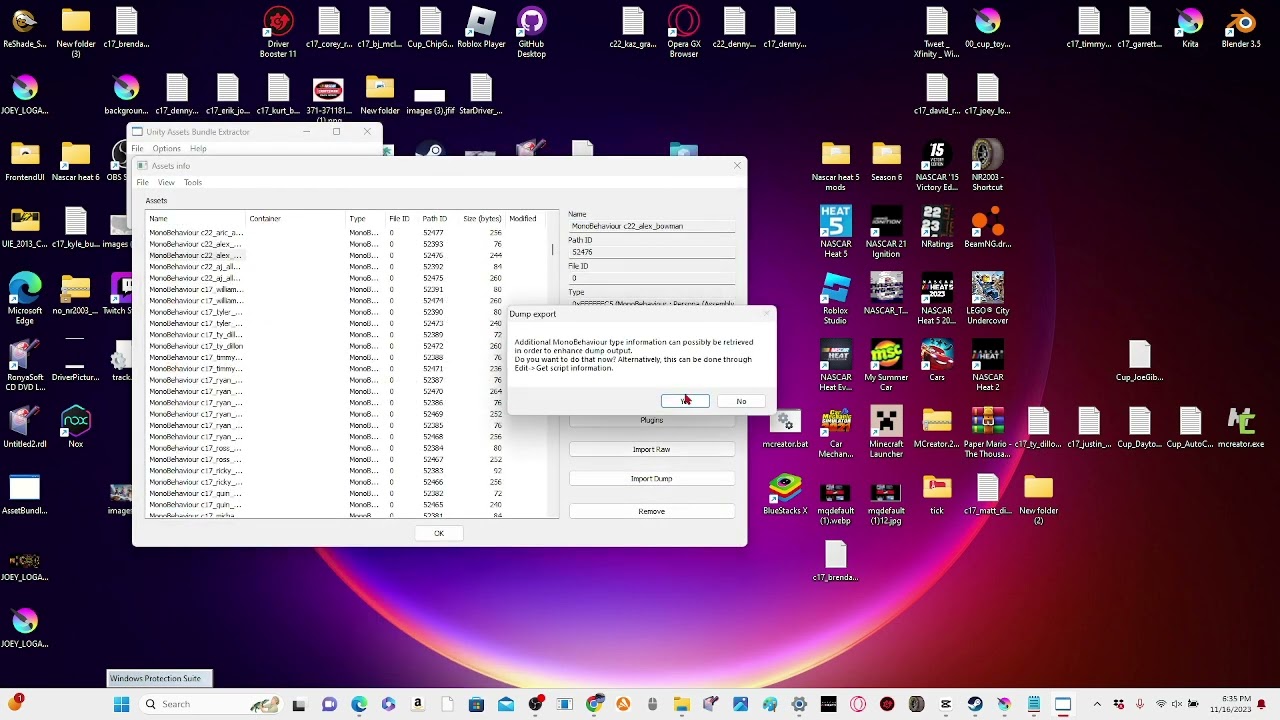Sort the assets by the Size (bytes) column header
Viewport: 1280px width, 720px height.
pos(482,218)
